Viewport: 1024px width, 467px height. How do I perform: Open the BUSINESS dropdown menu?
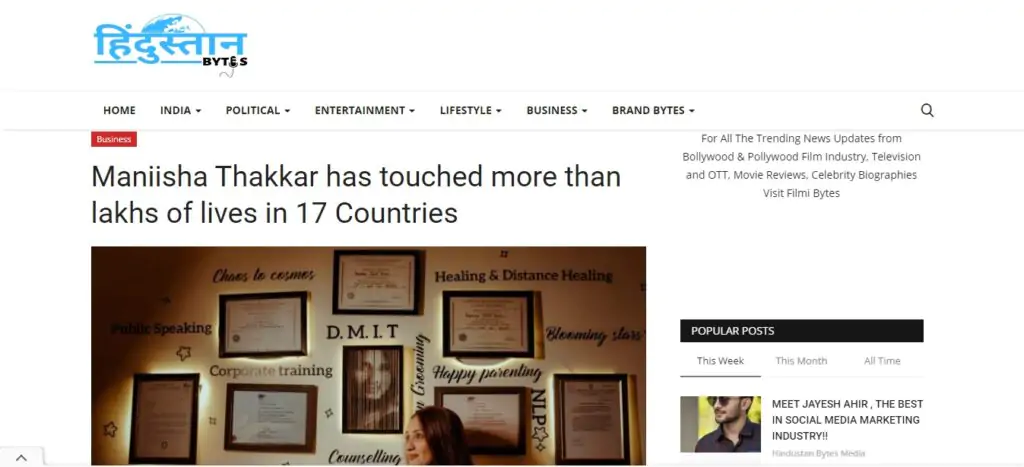556,110
